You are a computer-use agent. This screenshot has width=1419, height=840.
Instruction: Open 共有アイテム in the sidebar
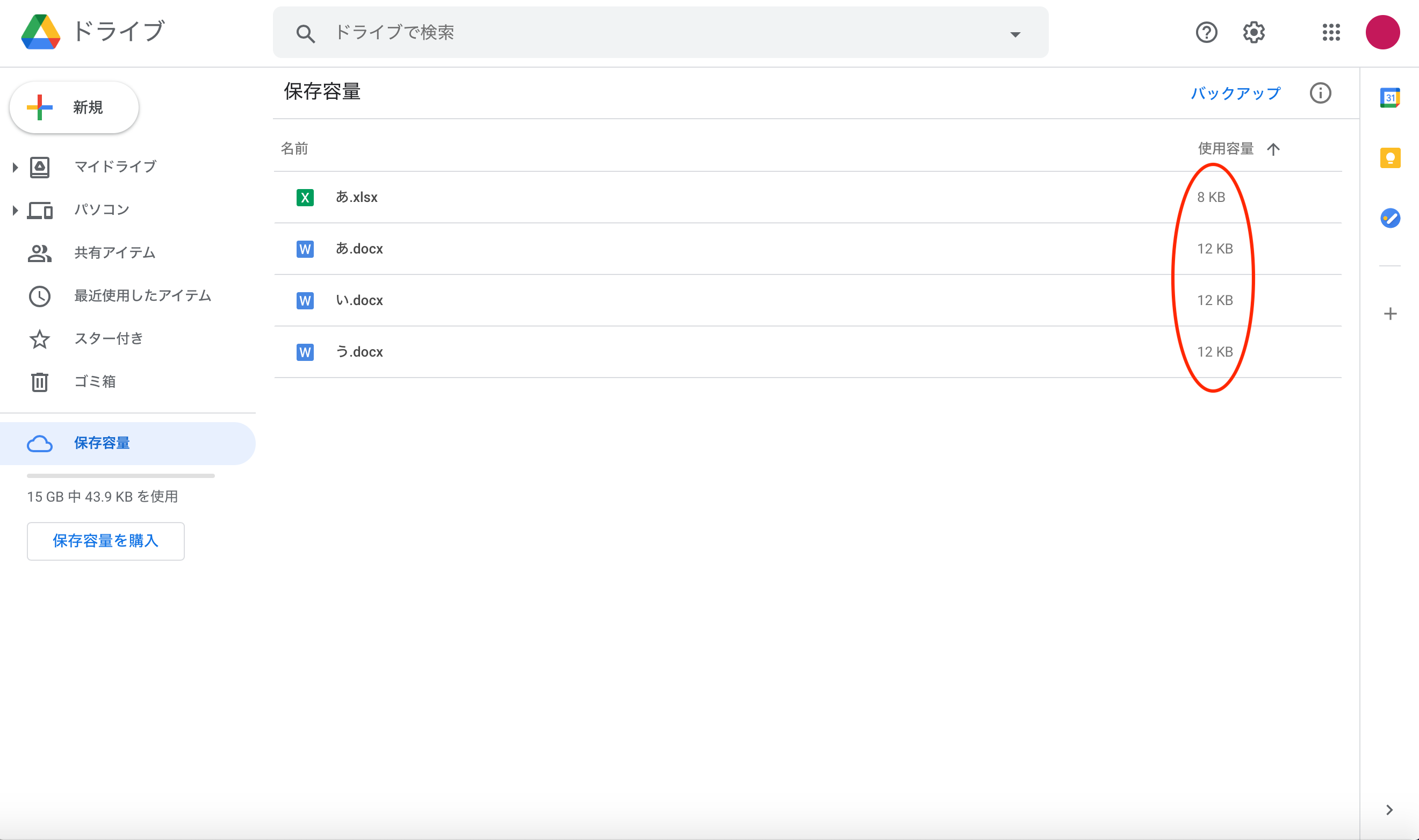pyautogui.click(x=115, y=253)
